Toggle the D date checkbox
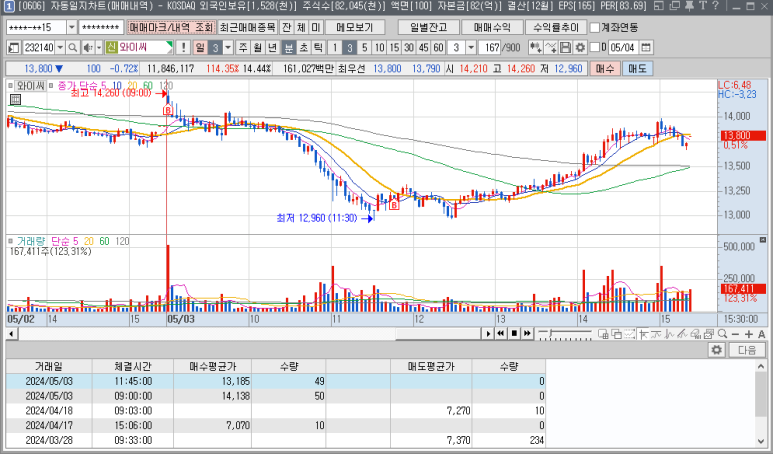 coord(595,47)
